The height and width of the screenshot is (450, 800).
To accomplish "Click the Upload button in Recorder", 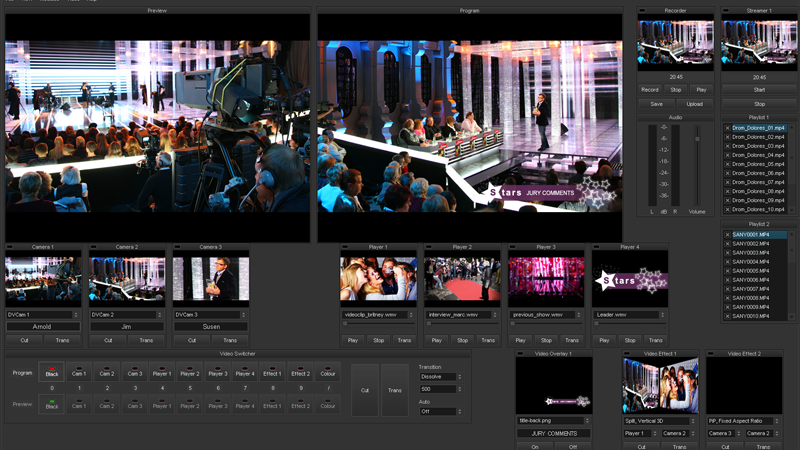I will click(694, 104).
